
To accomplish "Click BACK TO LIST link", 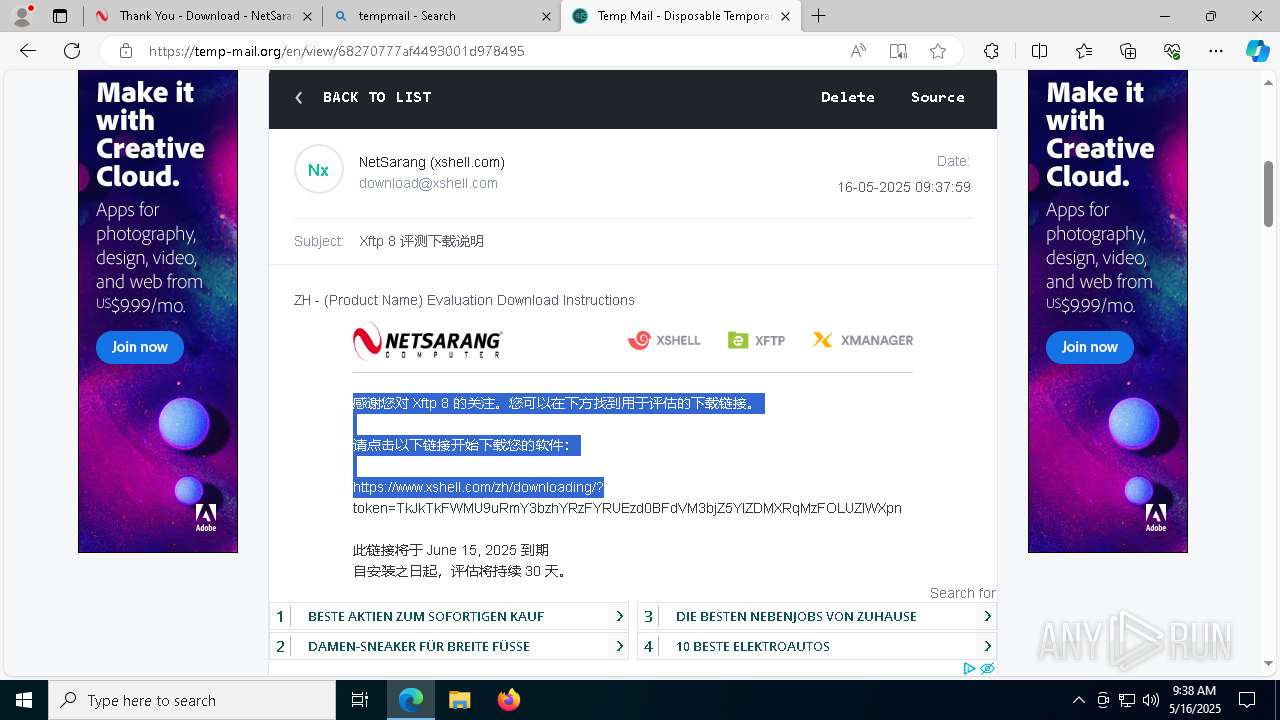I will (377, 97).
